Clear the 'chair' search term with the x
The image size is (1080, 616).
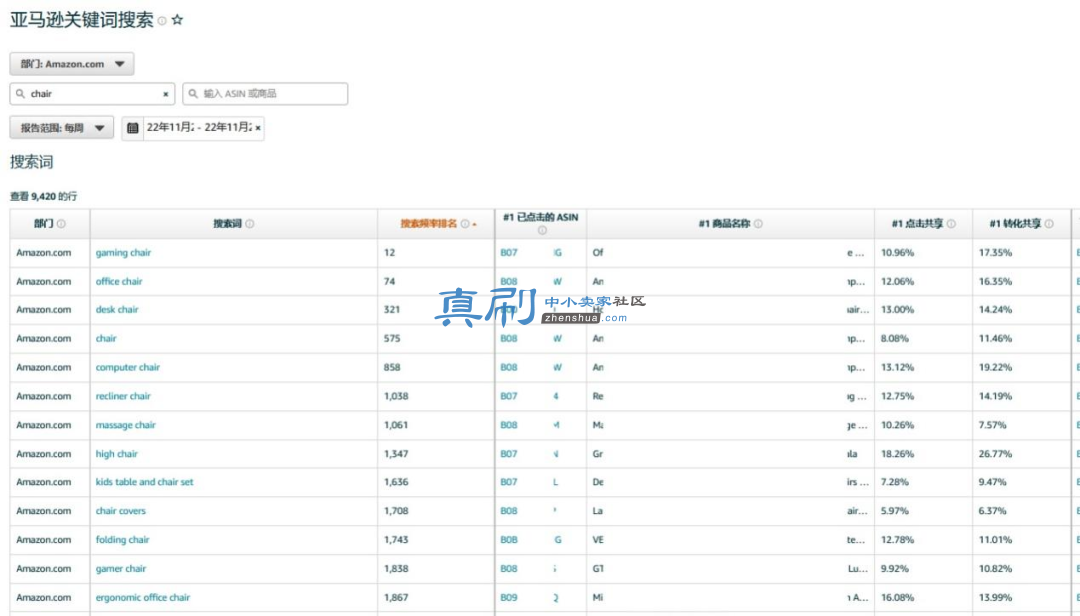165,94
